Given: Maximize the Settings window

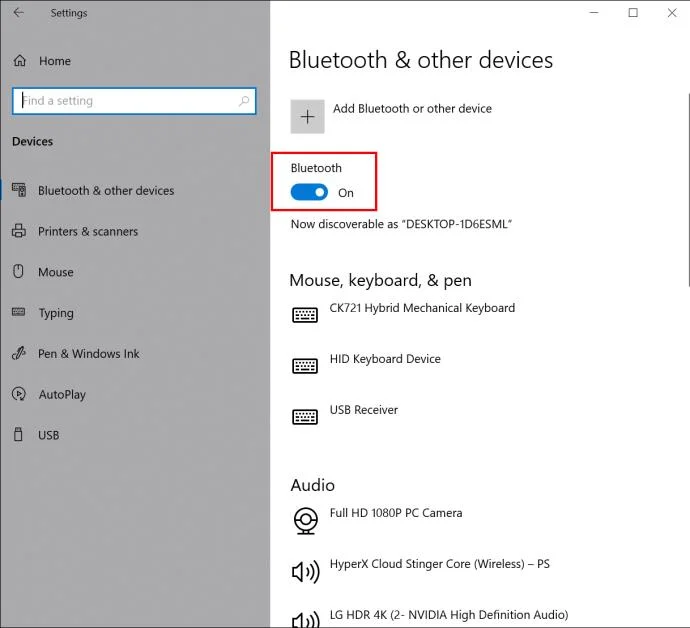Looking at the screenshot, I should pos(633,13).
